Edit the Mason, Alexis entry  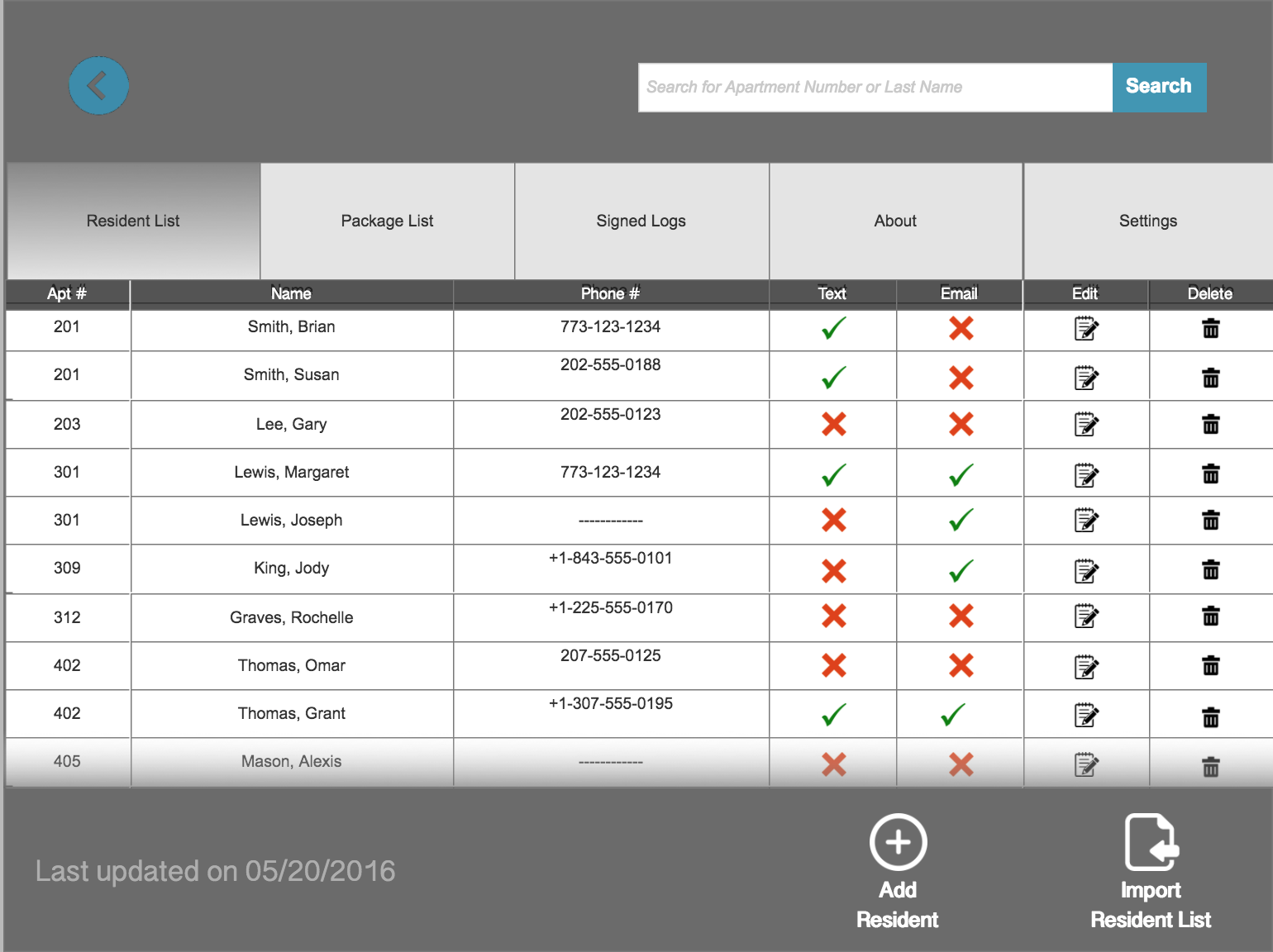(1086, 765)
